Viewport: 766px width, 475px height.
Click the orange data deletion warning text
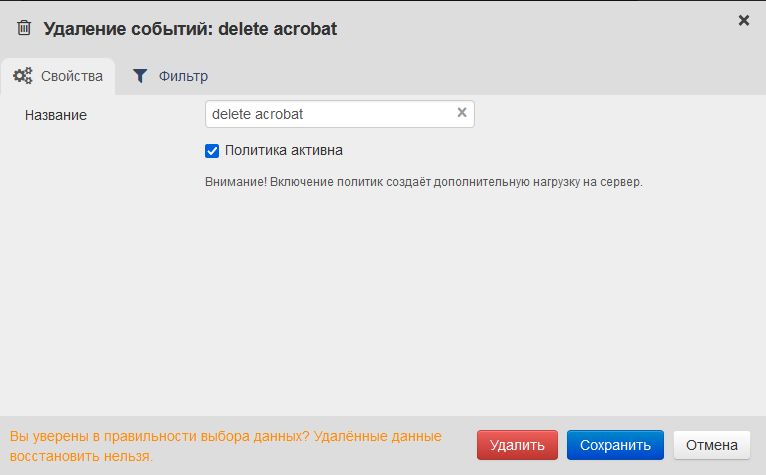coord(225,446)
